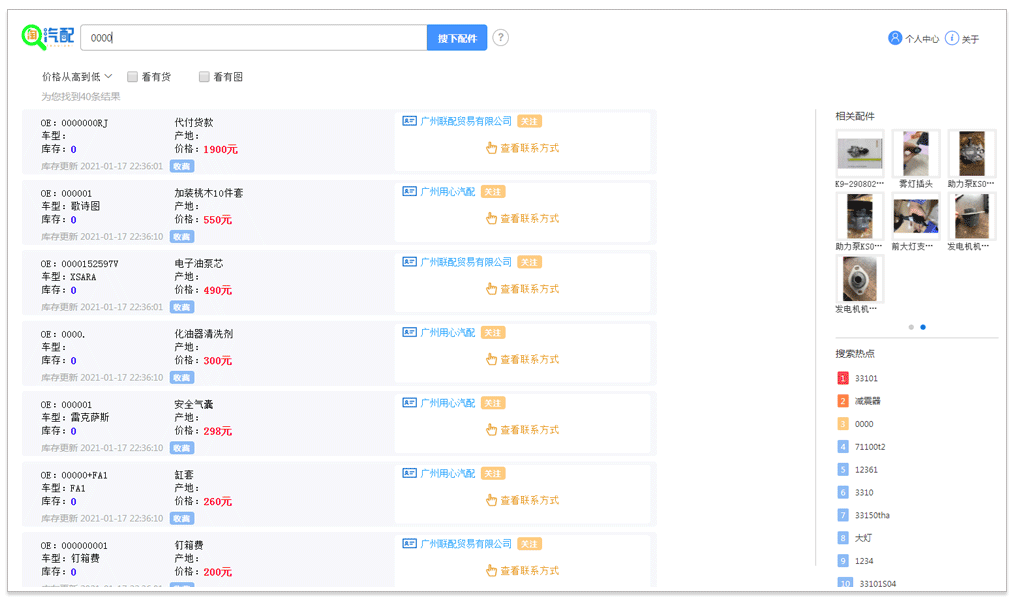Enable the 看有图 checkbox
Image resolution: width=1013 pixels, height=602 pixels.
tap(204, 77)
